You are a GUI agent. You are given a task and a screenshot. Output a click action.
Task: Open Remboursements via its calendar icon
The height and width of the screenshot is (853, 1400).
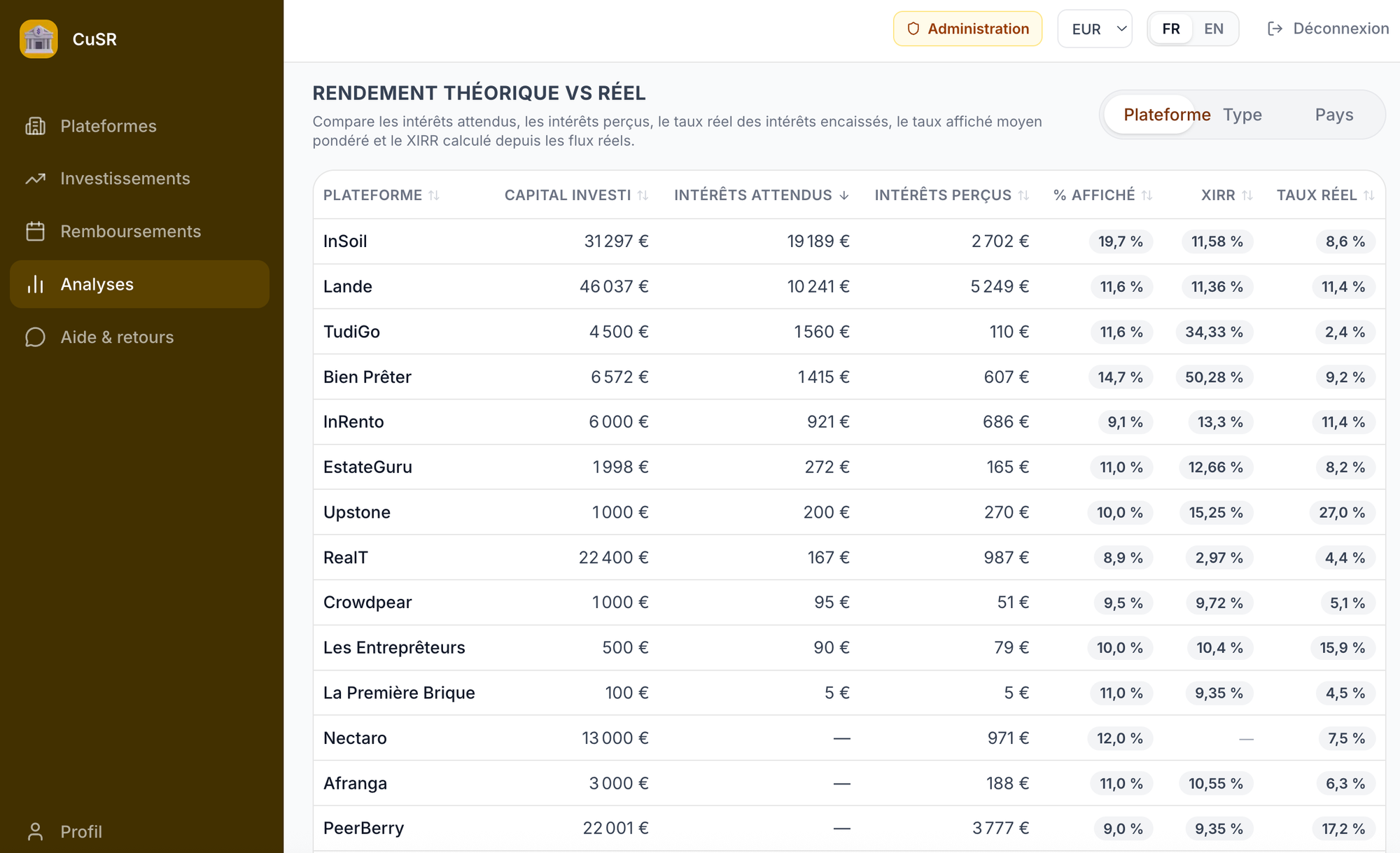35,231
